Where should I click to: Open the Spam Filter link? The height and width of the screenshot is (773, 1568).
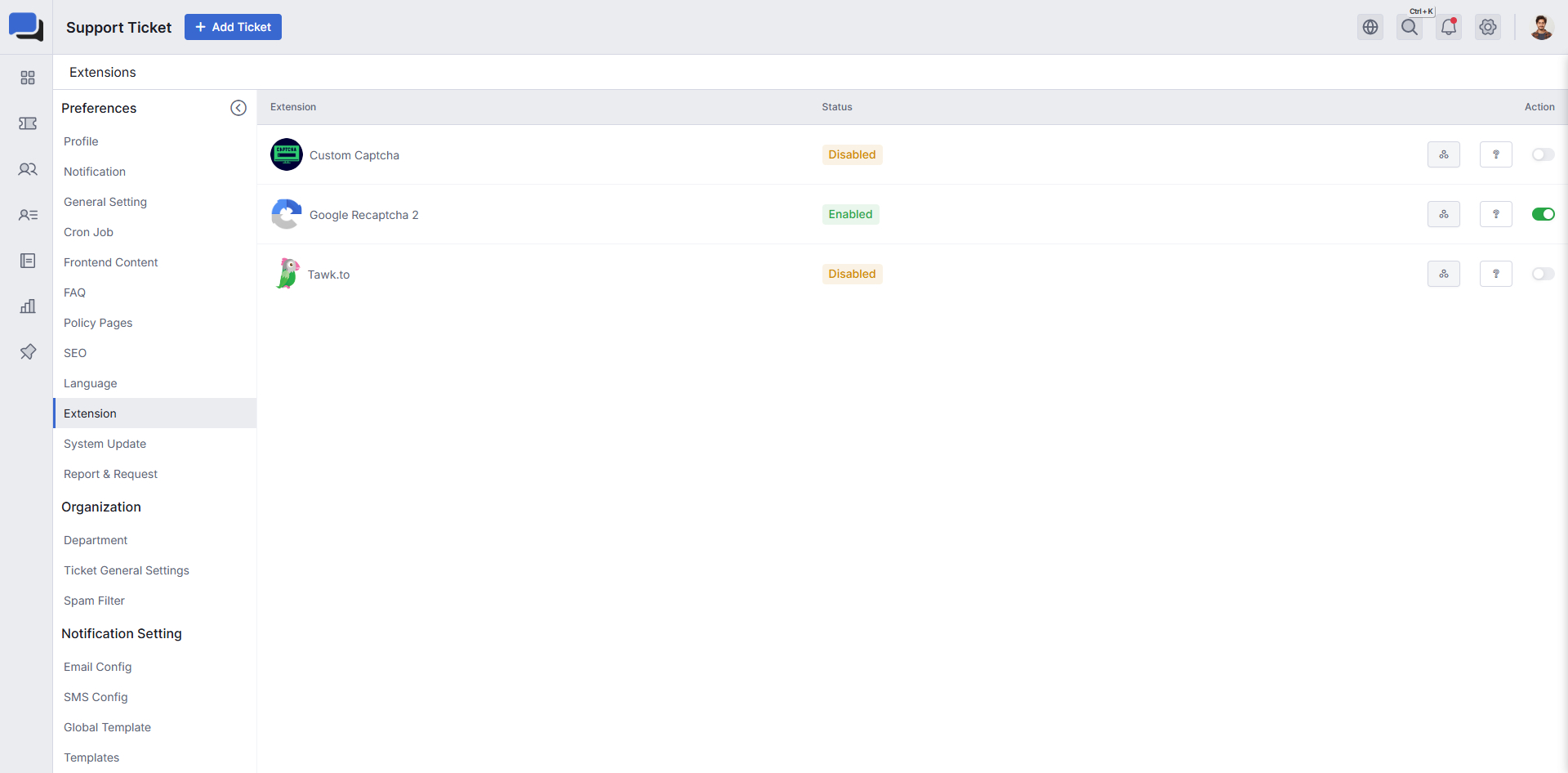click(x=94, y=601)
